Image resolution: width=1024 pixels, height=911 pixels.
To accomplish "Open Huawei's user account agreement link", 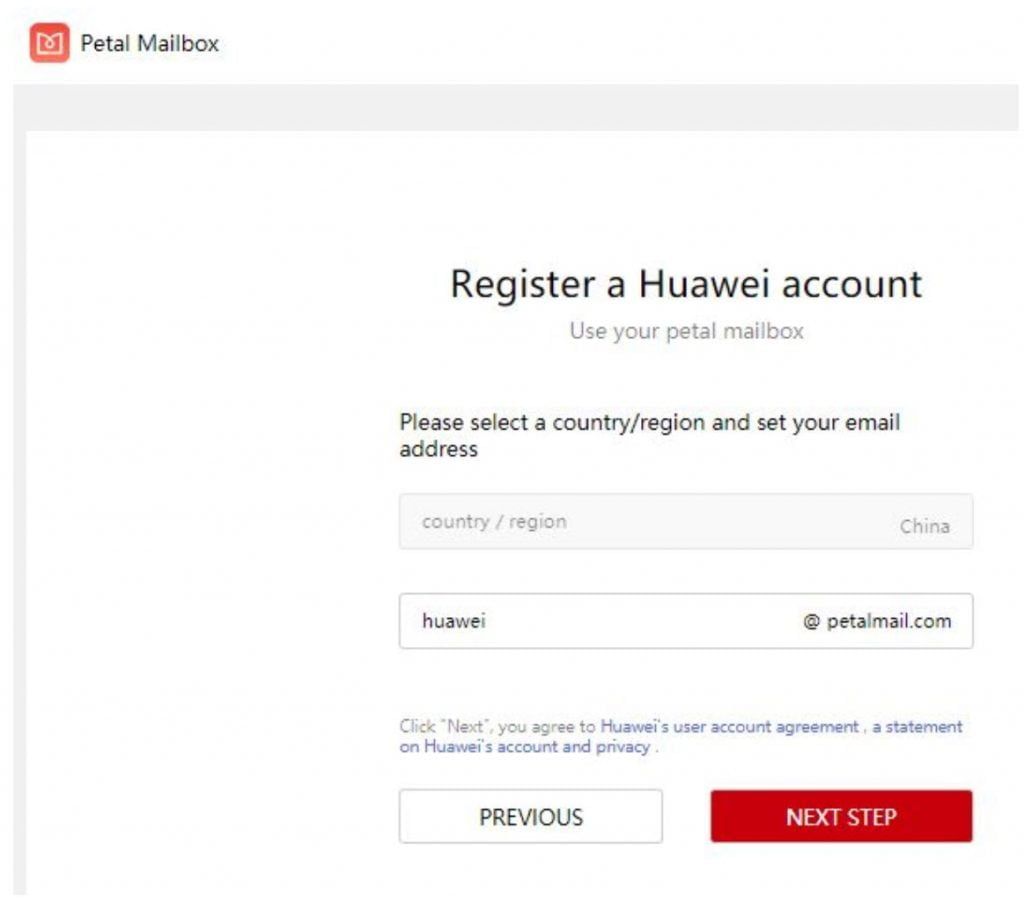I will (x=729, y=727).
